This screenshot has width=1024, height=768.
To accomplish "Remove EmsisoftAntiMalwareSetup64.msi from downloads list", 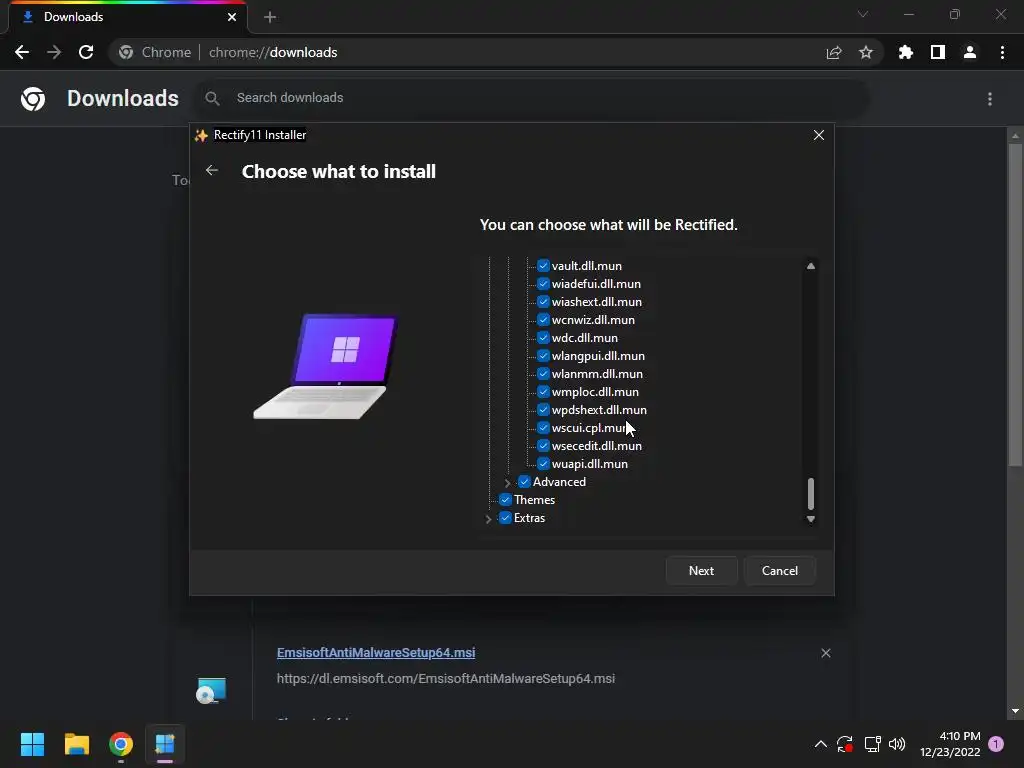I will coord(825,653).
